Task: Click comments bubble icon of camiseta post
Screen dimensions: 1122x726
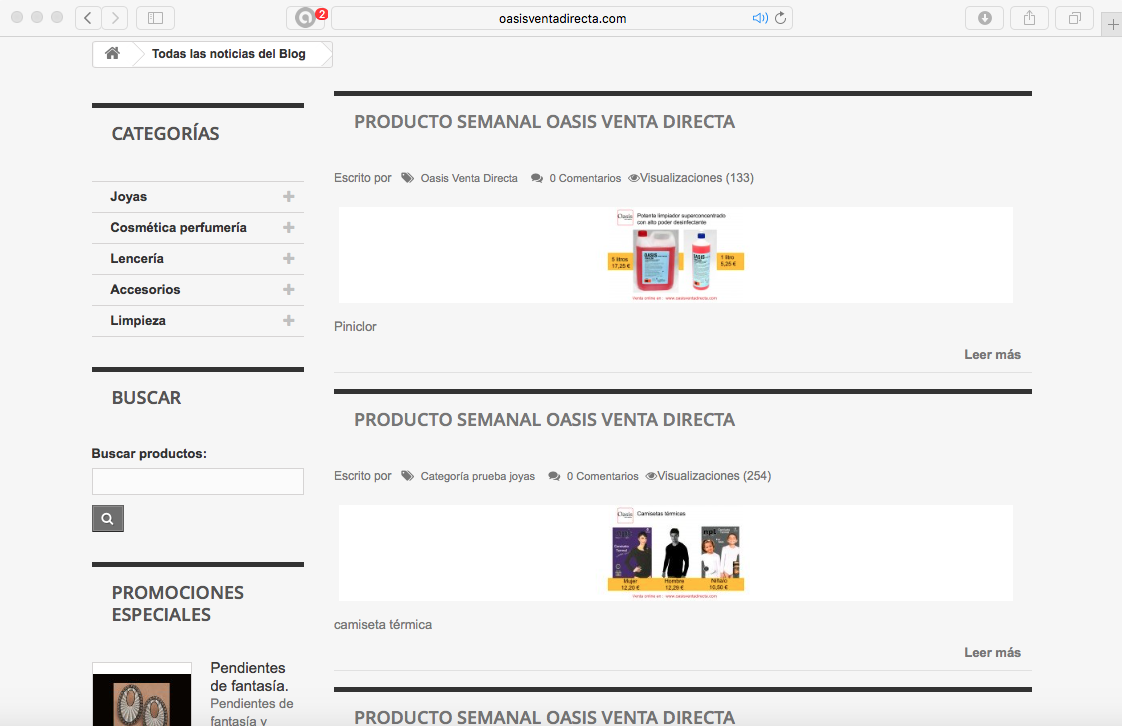Action: (554, 476)
